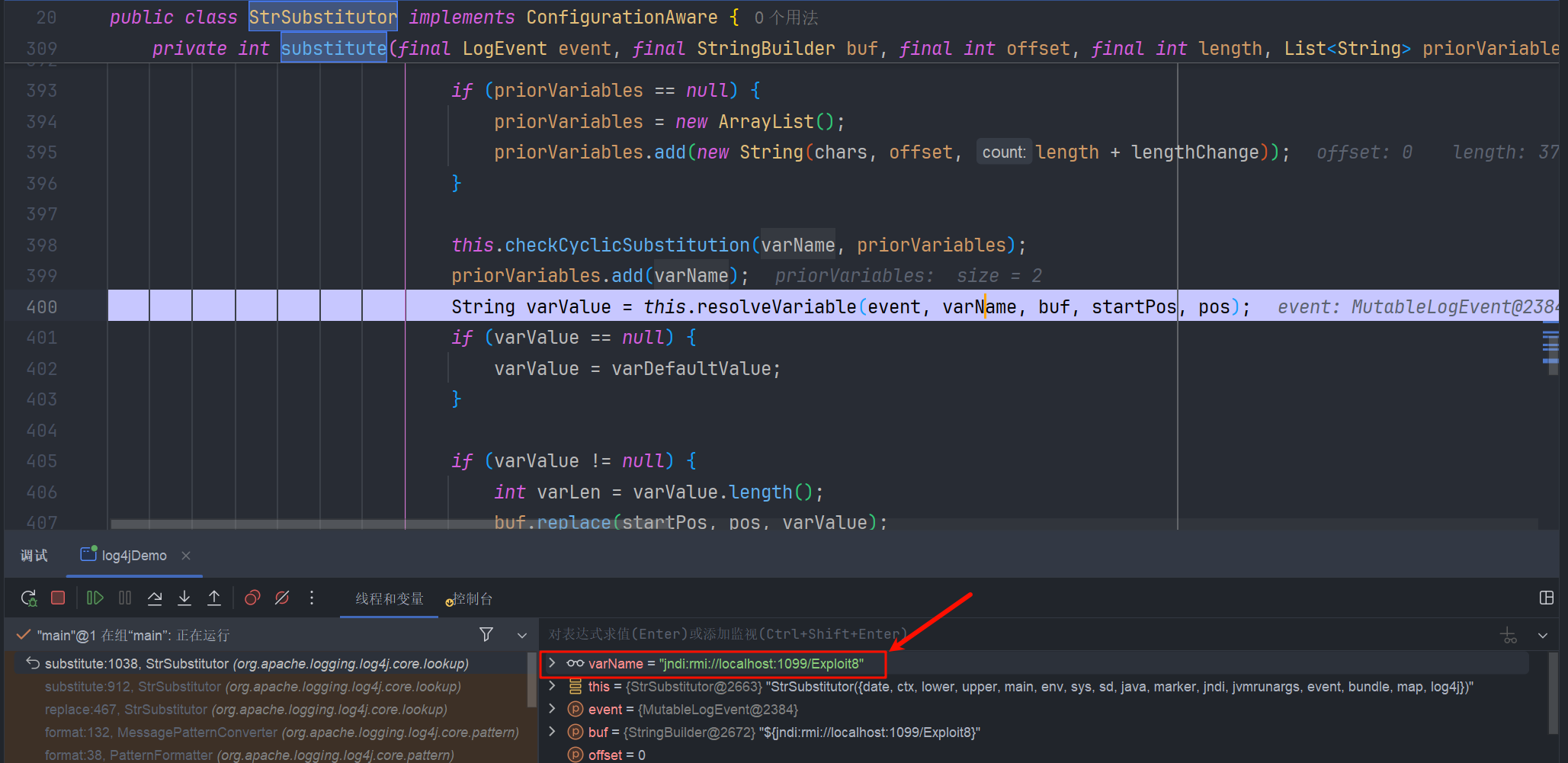1568x763 pixels.
Task: Click the restore-frame arrow on substitute:1038
Action: click(33, 663)
